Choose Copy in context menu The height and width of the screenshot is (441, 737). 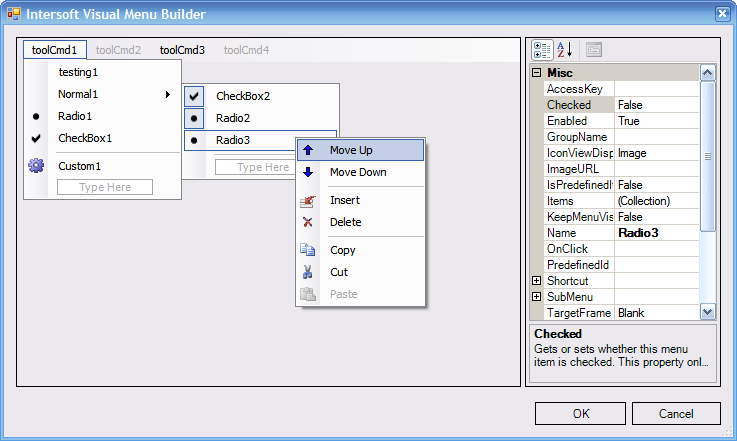(x=361, y=250)
